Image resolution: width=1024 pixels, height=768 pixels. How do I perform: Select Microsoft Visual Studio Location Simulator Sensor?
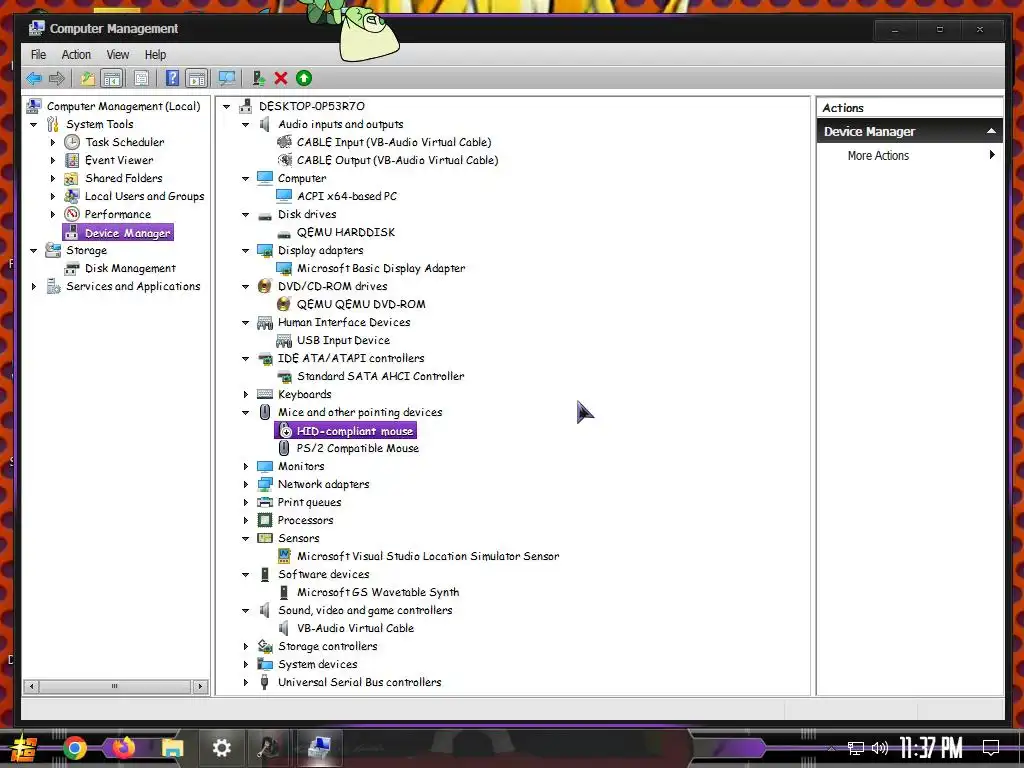[x=428, y=556]
